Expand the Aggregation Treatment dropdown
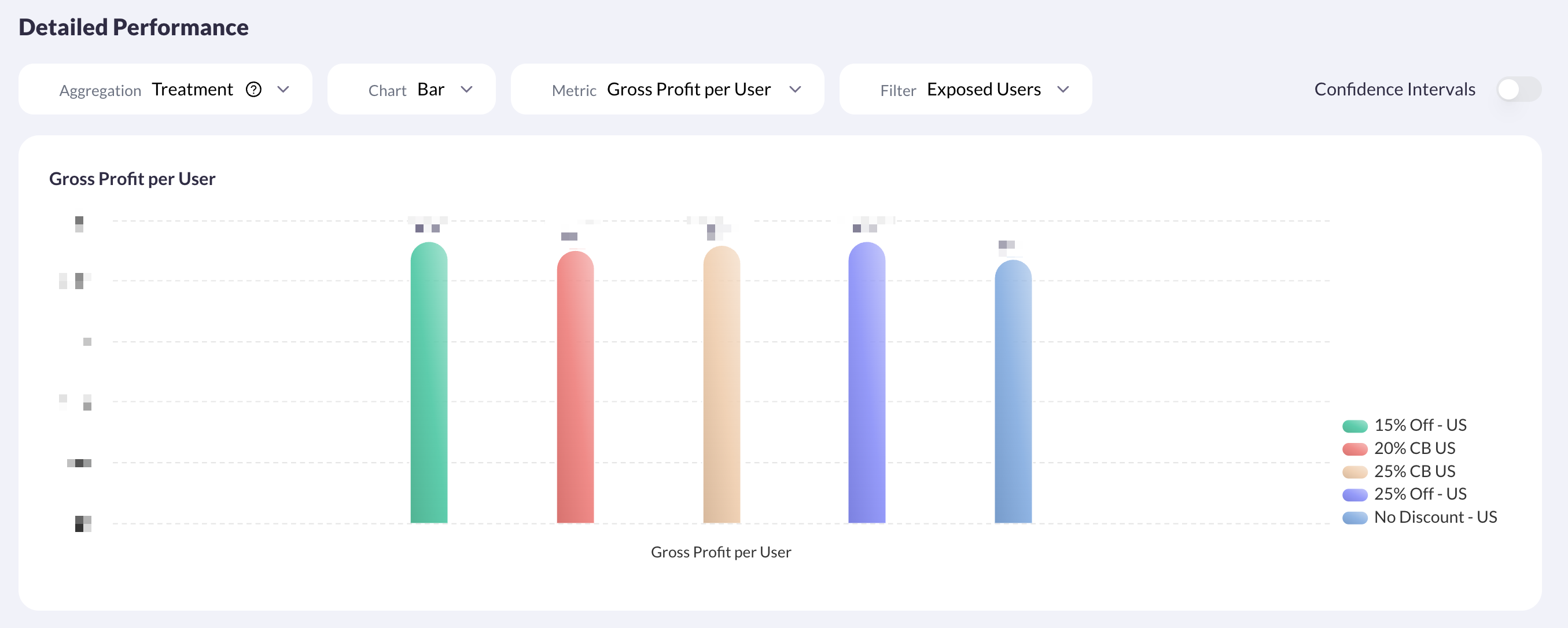1568x628 pixels. tap(283, 90)
